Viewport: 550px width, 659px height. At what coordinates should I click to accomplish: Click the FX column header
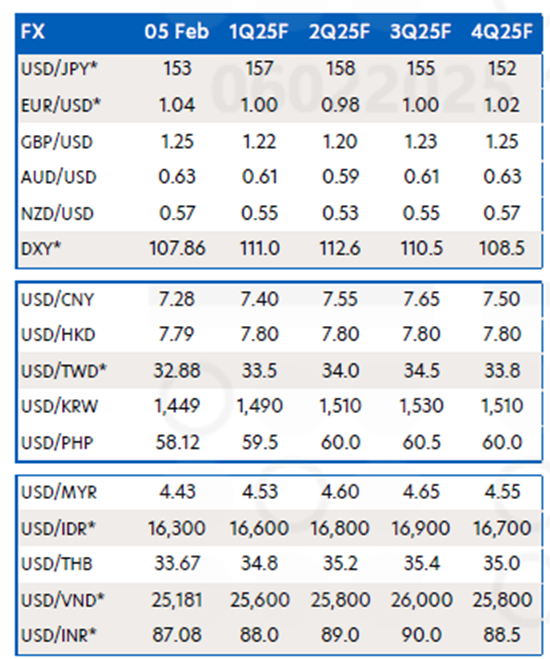click(x=33, y=32)
